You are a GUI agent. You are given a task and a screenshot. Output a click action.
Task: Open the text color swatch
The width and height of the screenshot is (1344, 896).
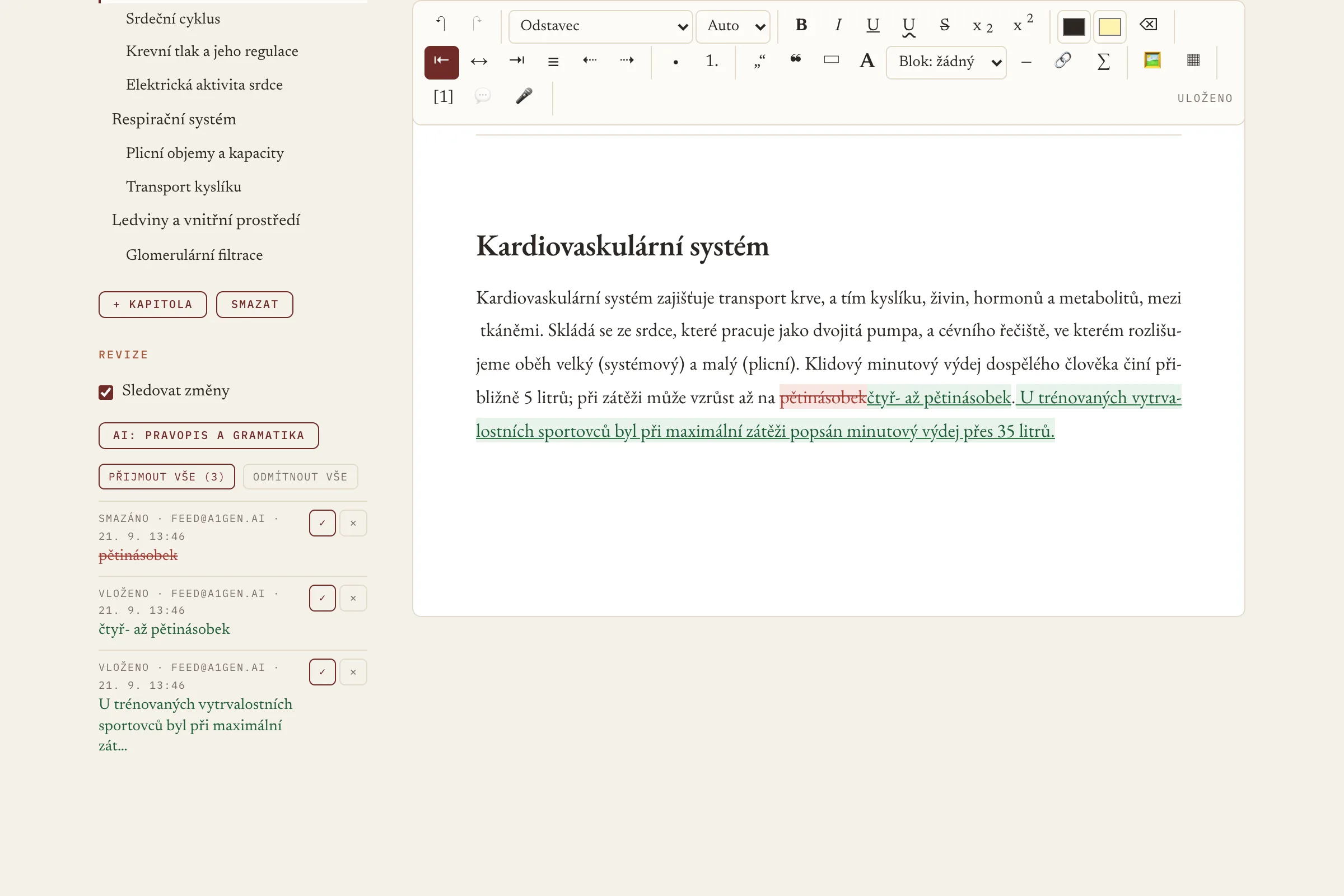click(1074, 26)
